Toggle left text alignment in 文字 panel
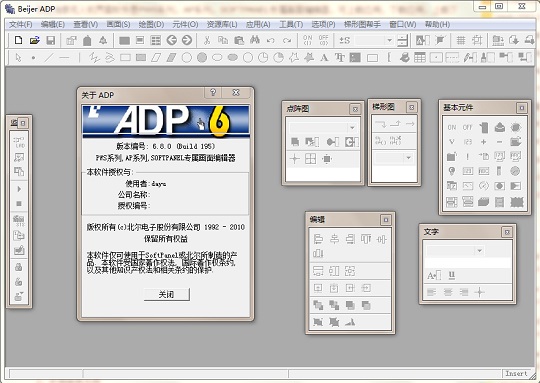The image size is (540, 383). tap(432, 292)
